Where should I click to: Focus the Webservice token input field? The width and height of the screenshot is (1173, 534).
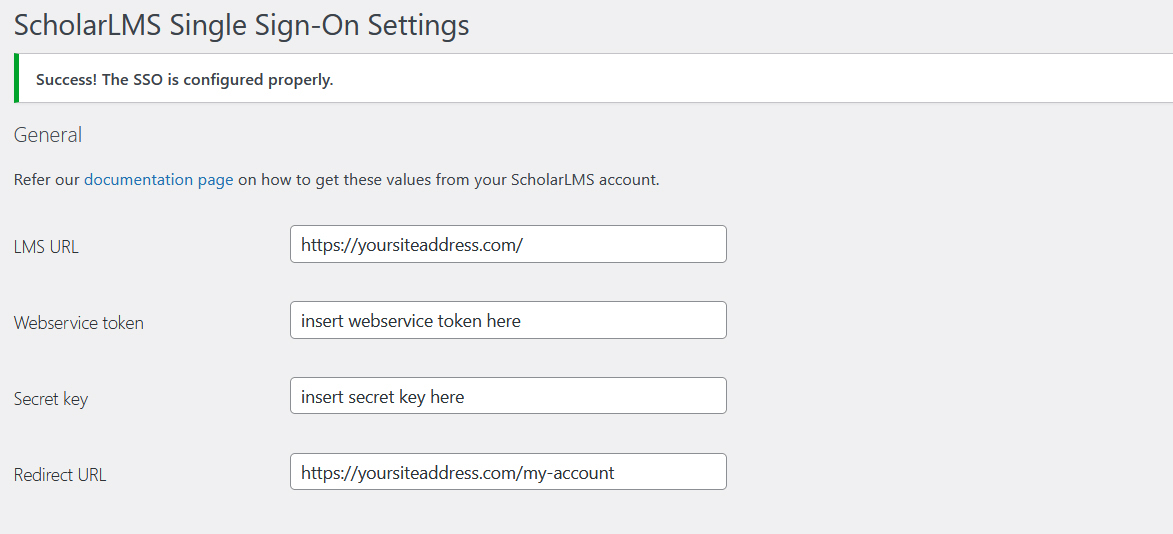(508, 320)
